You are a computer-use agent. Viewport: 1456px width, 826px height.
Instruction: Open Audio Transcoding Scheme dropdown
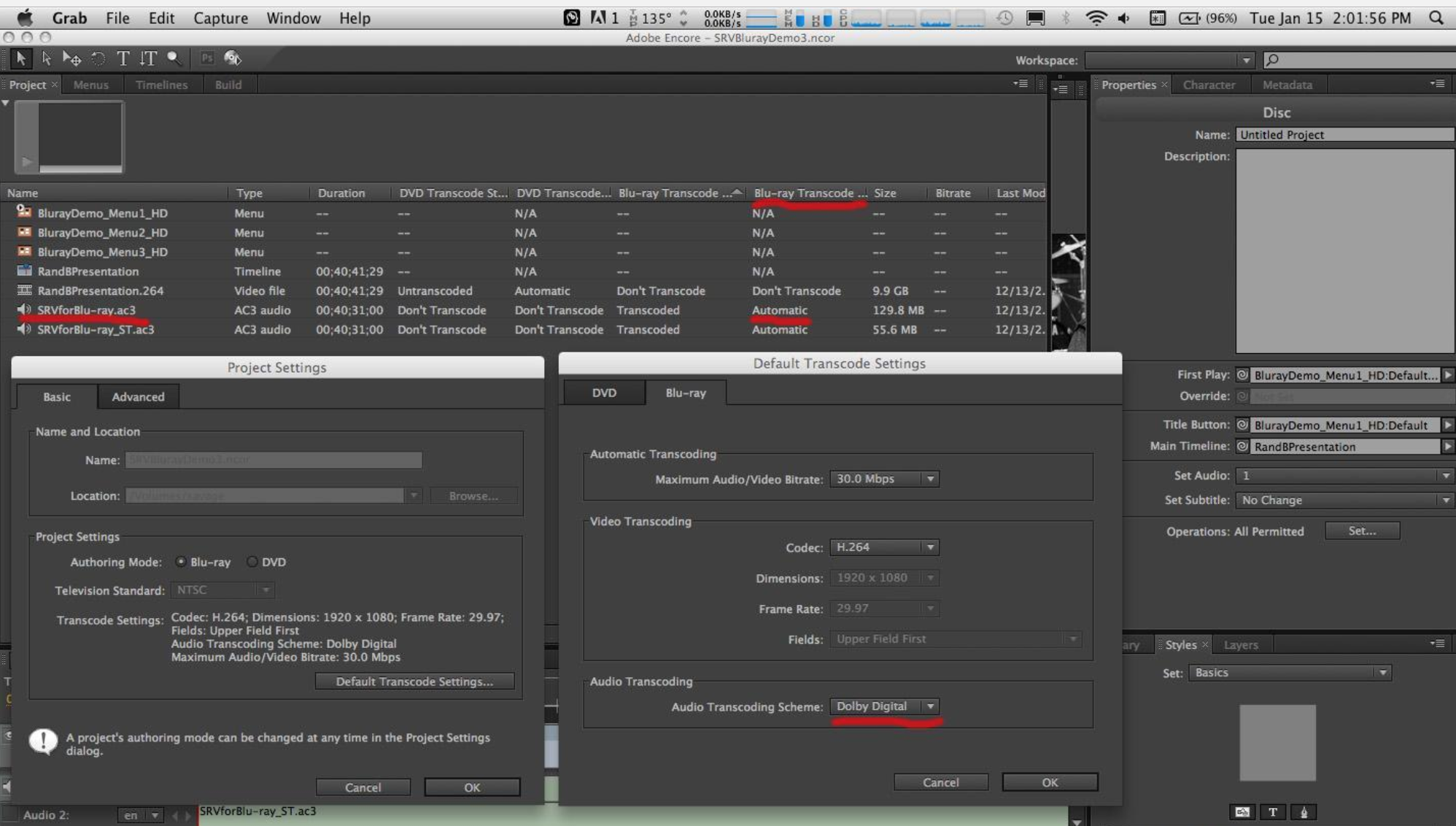(x=884, y=706)
